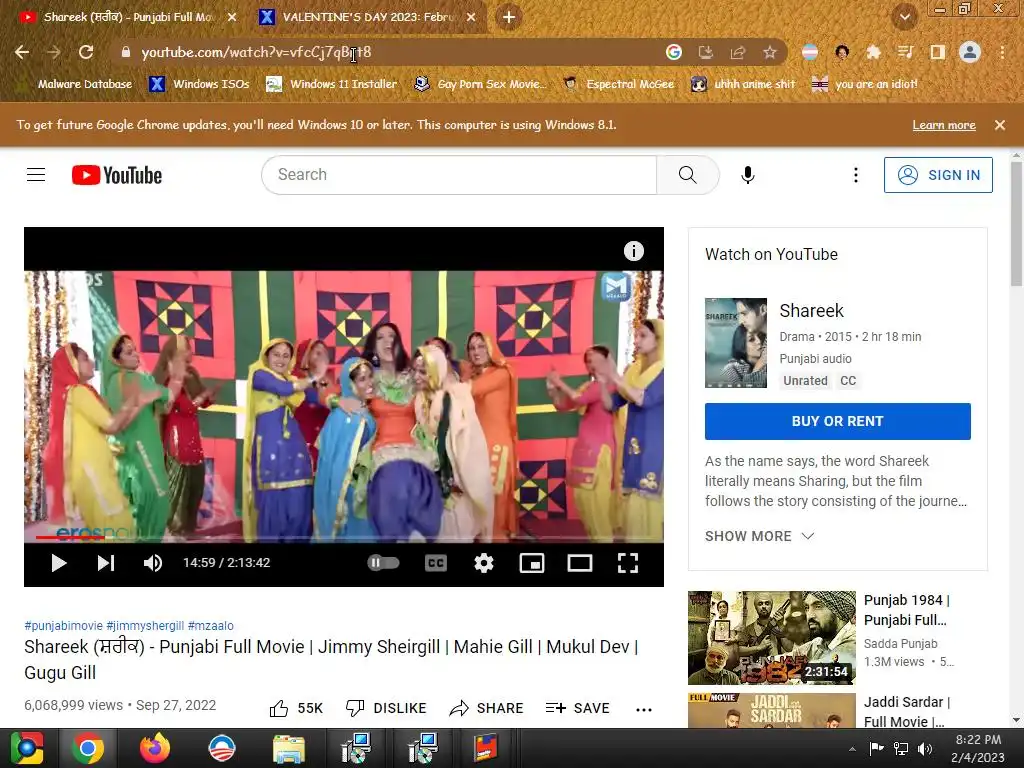Open Chrome three-dot menu

pos(1002,52)
